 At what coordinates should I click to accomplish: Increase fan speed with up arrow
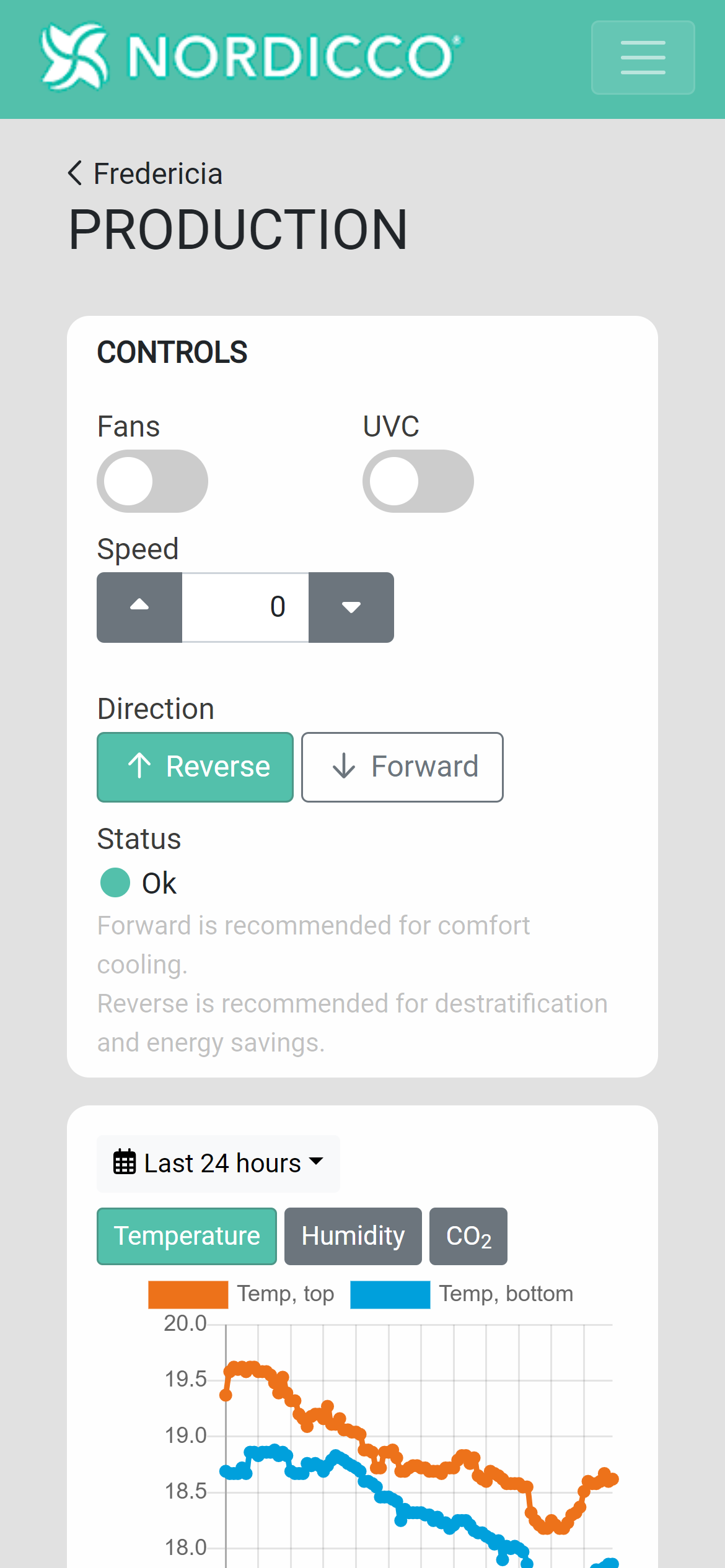pyautogui.click(x=139, y=607)
